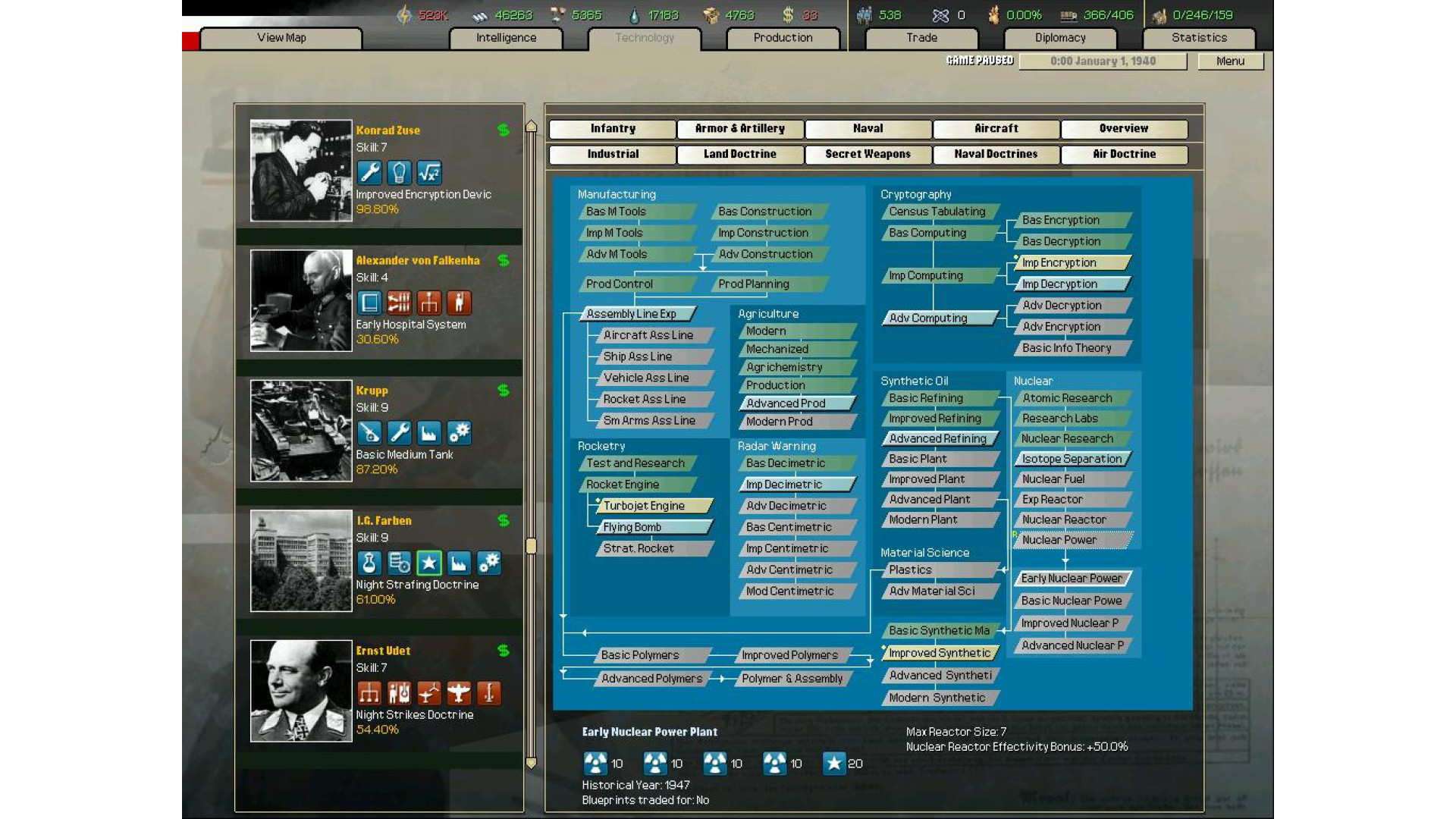Image resolution: width=1456 pixels, height=819 pixels.
Task: Click gears specialty icon under Krupp
Action: tap(459, 432)
